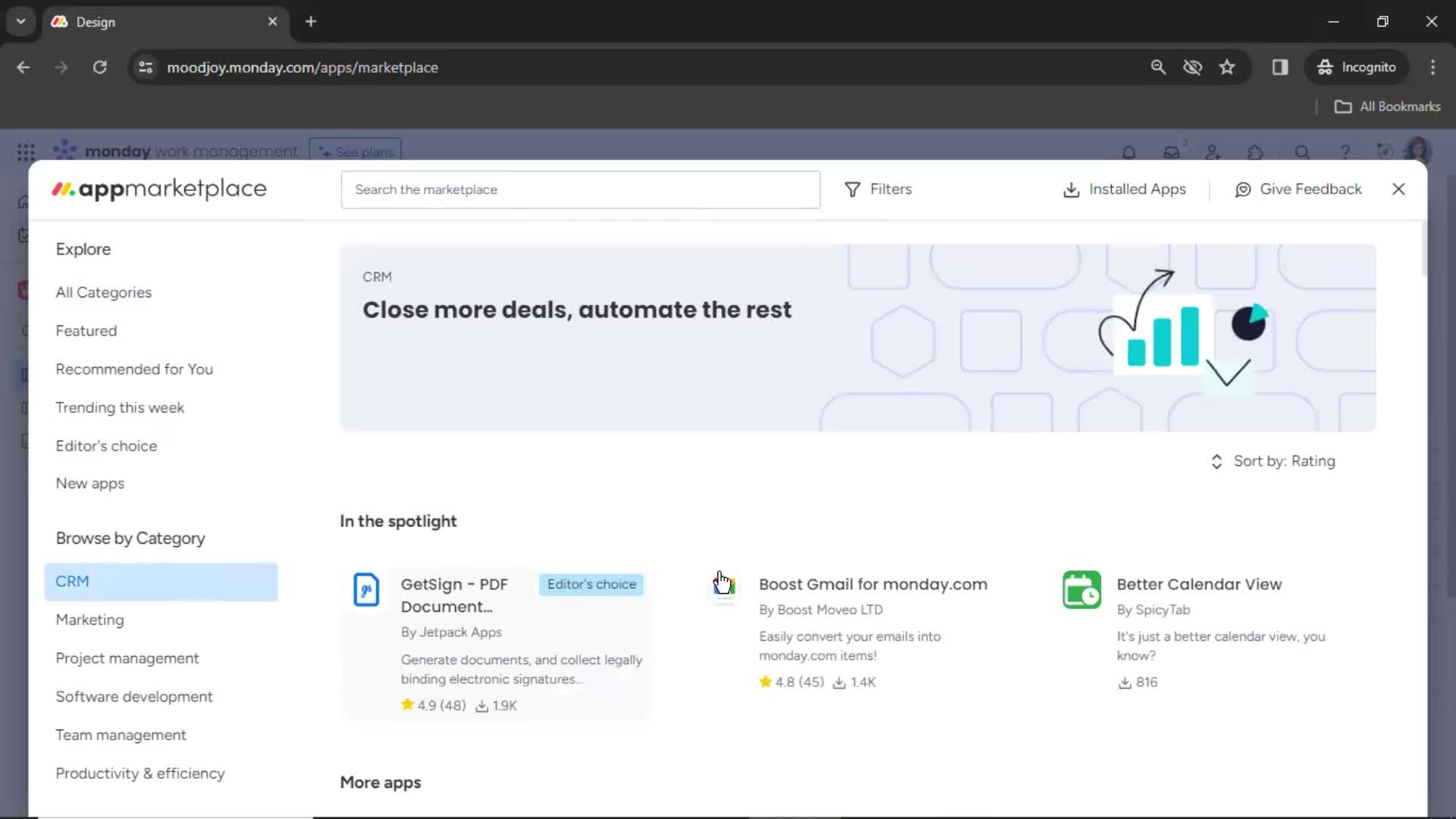Reload the page with the refresh icon
This screenshot has height=819, width=1456.
point(99,67)
